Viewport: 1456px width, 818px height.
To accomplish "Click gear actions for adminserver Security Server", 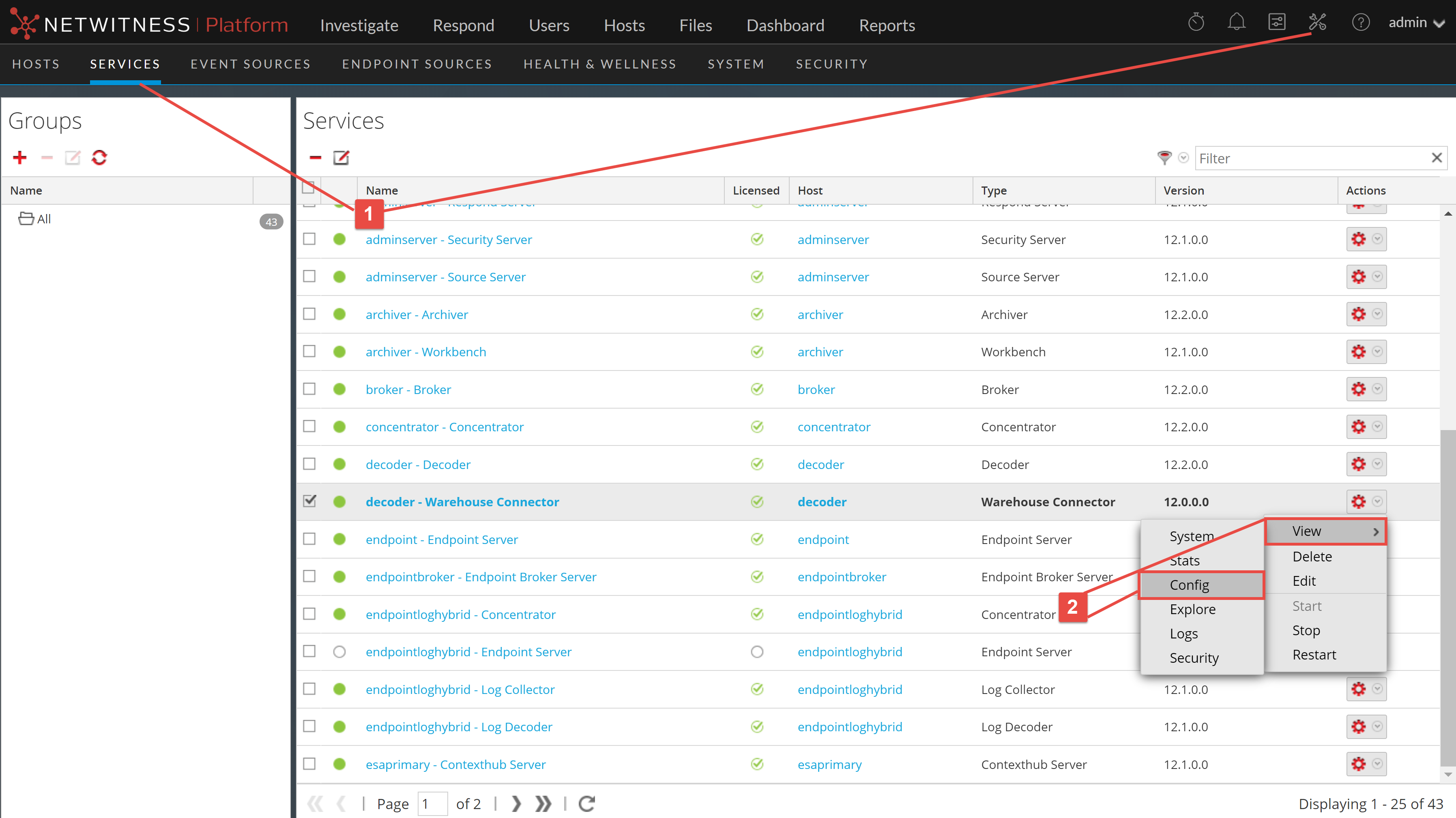I will (1358, 239).
